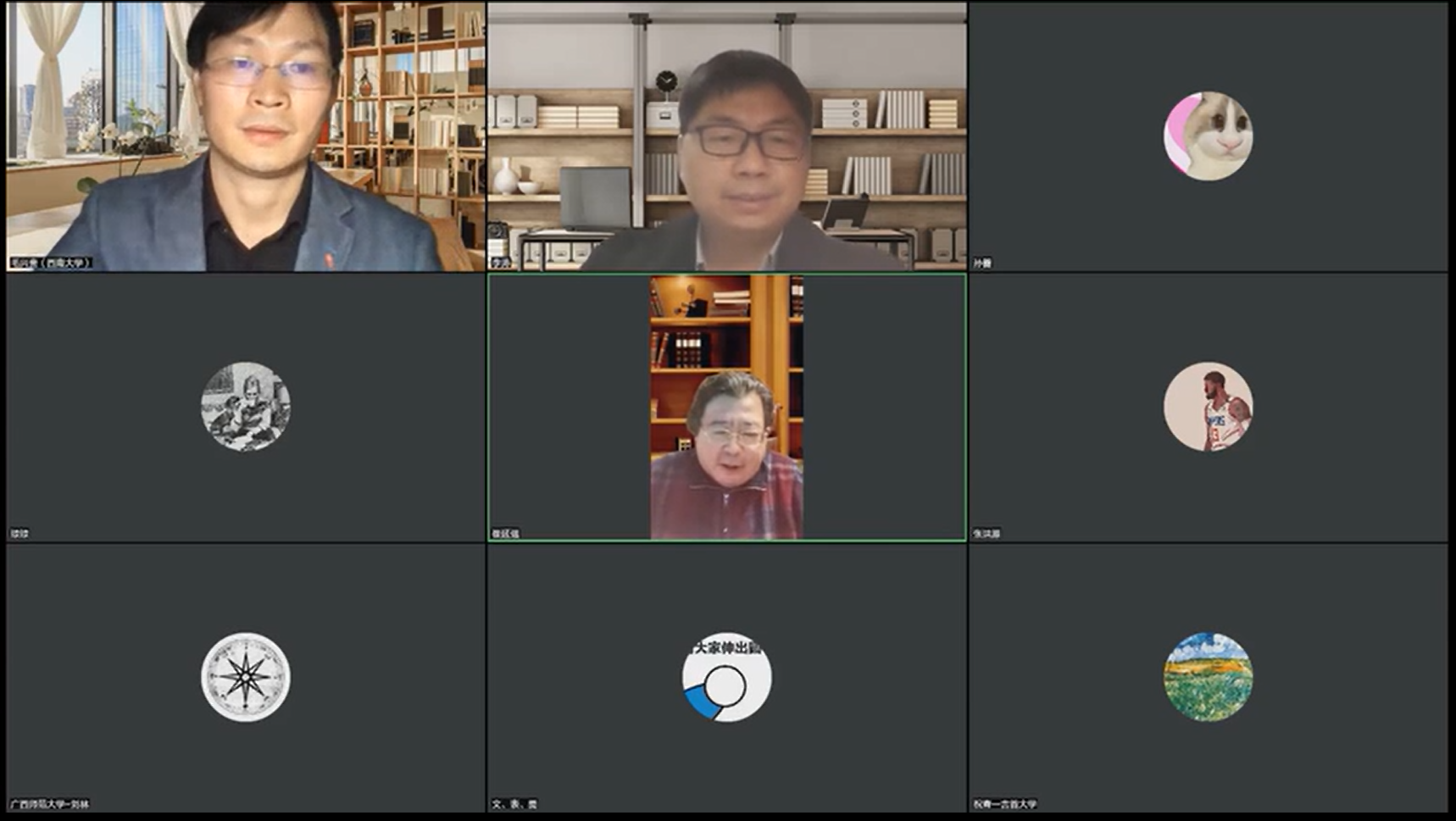Click the clock on the white bookshelf background

point(667,83)
